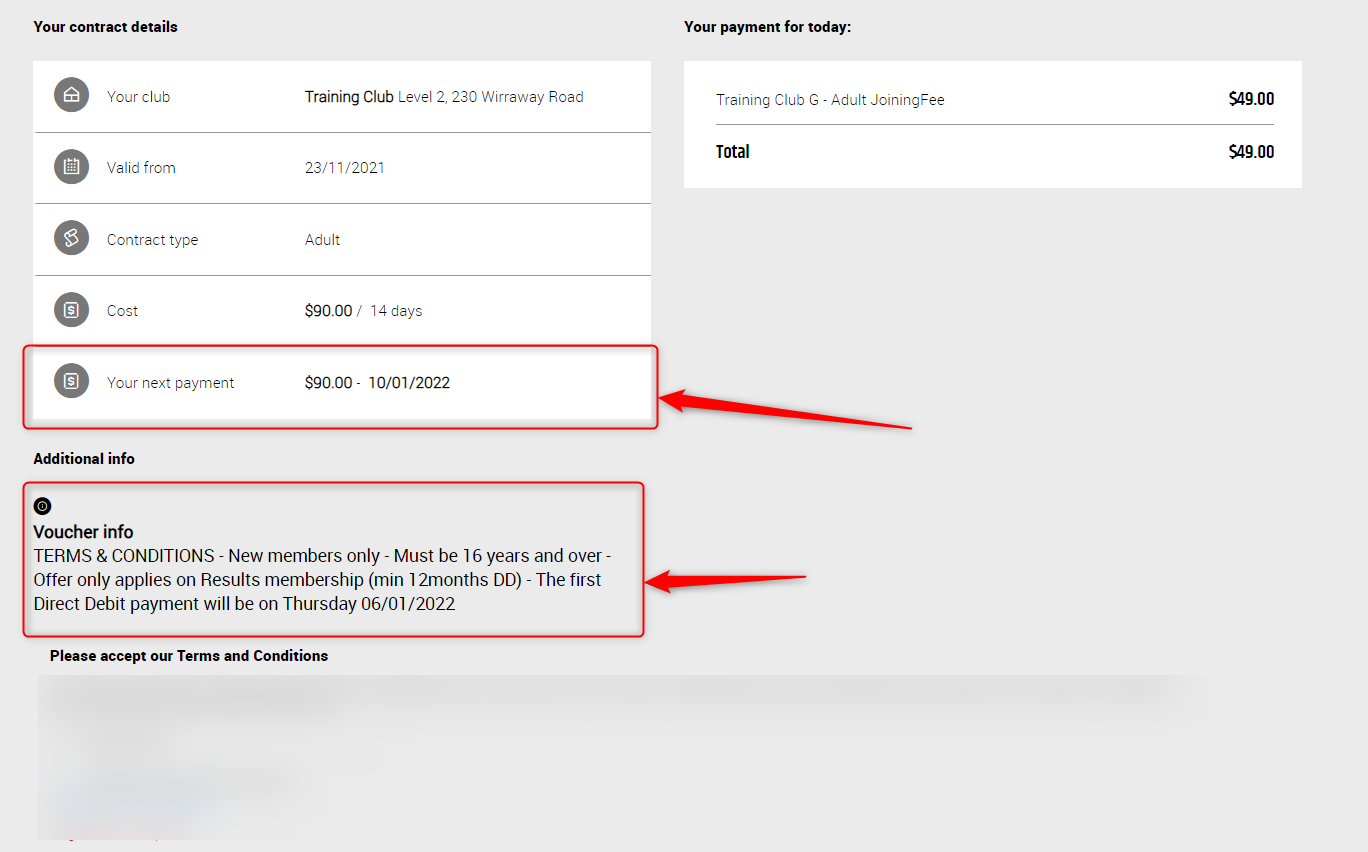Click the dollar icon beside Your next payment

pyautogui.click(x=71, y=381)
